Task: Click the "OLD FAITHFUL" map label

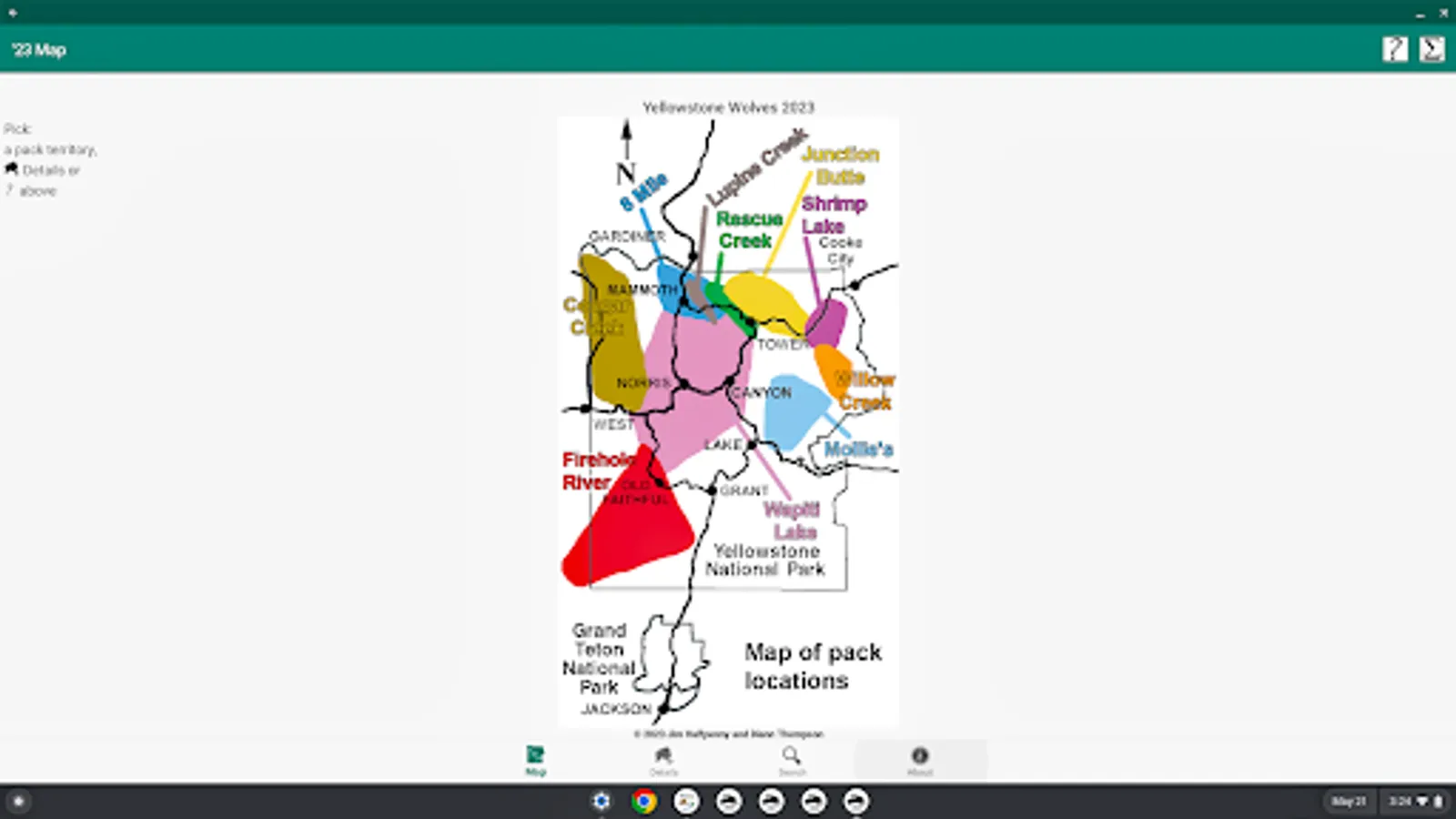Action: pyautogui.click(x=636, y=492)
